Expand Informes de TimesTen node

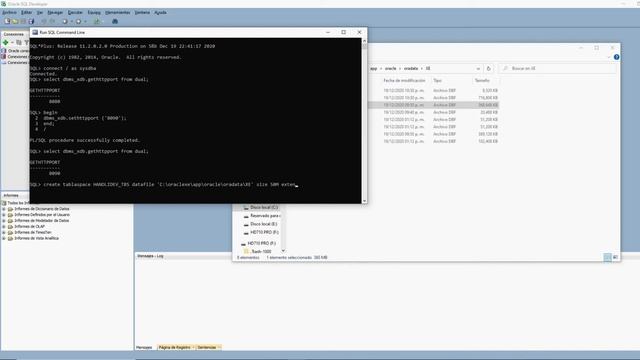[x=4, y=232]
